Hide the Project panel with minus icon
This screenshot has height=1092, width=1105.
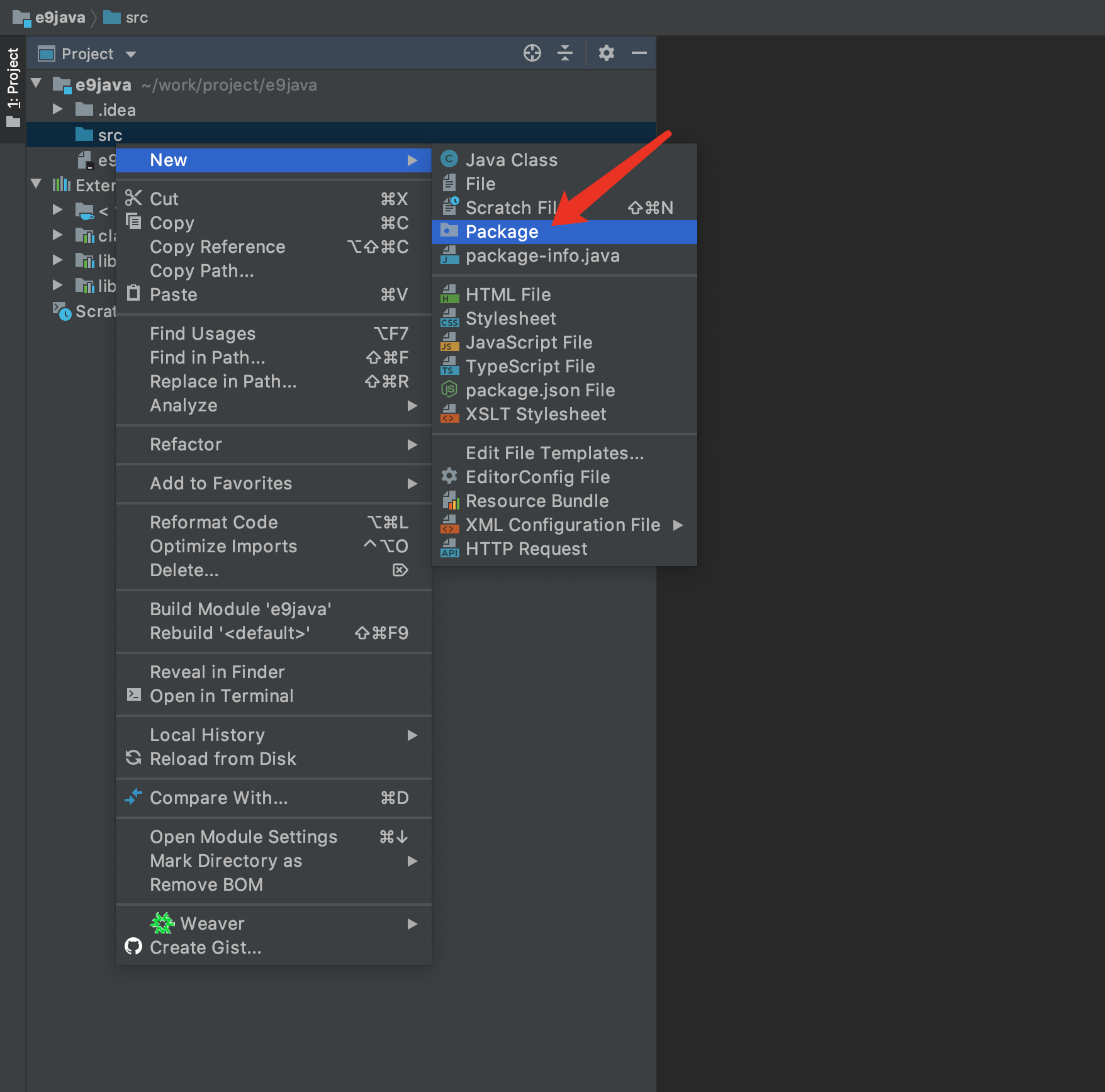pyautogui.click(x=639, y=53)
